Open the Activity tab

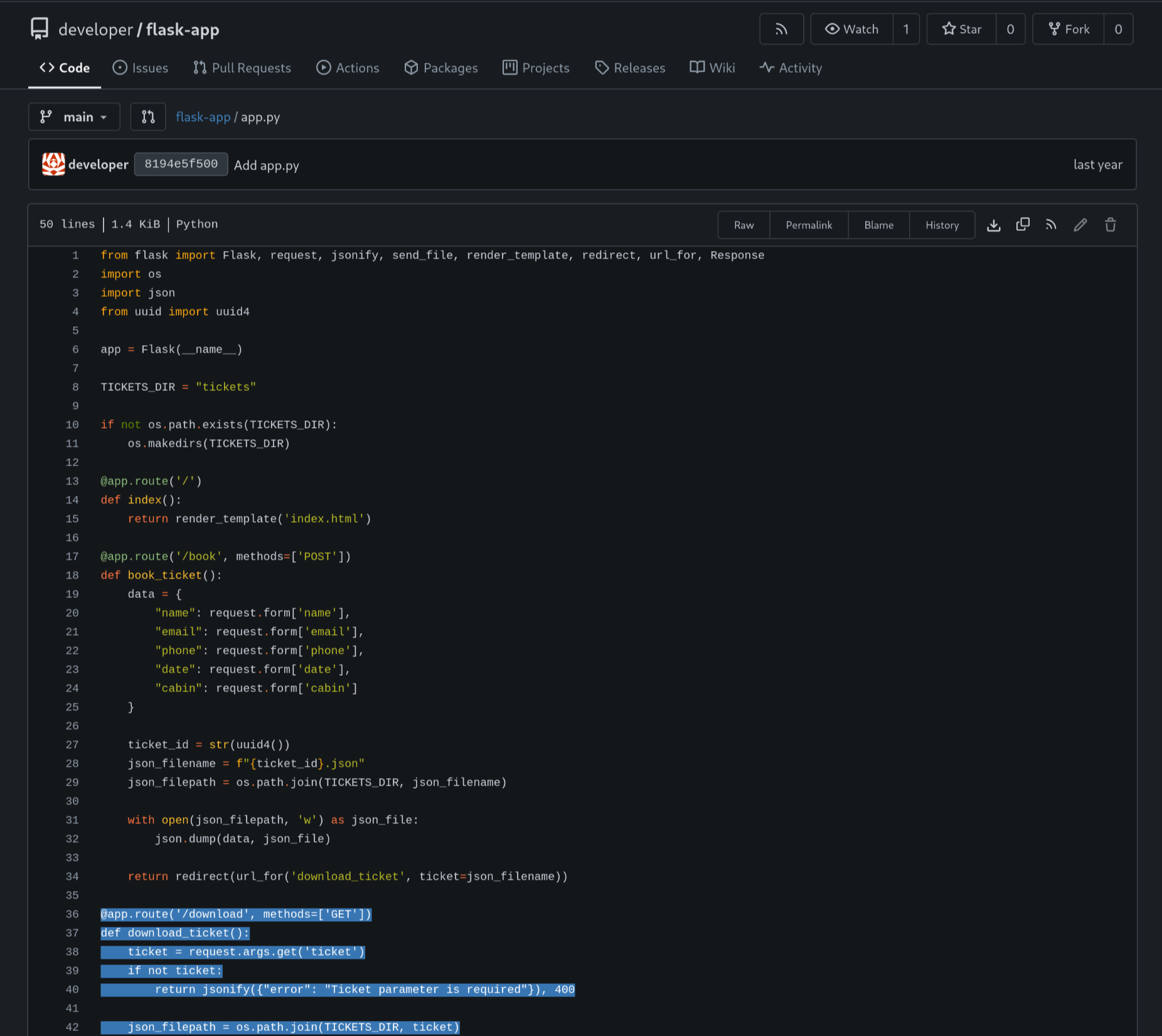coord(791,68)
